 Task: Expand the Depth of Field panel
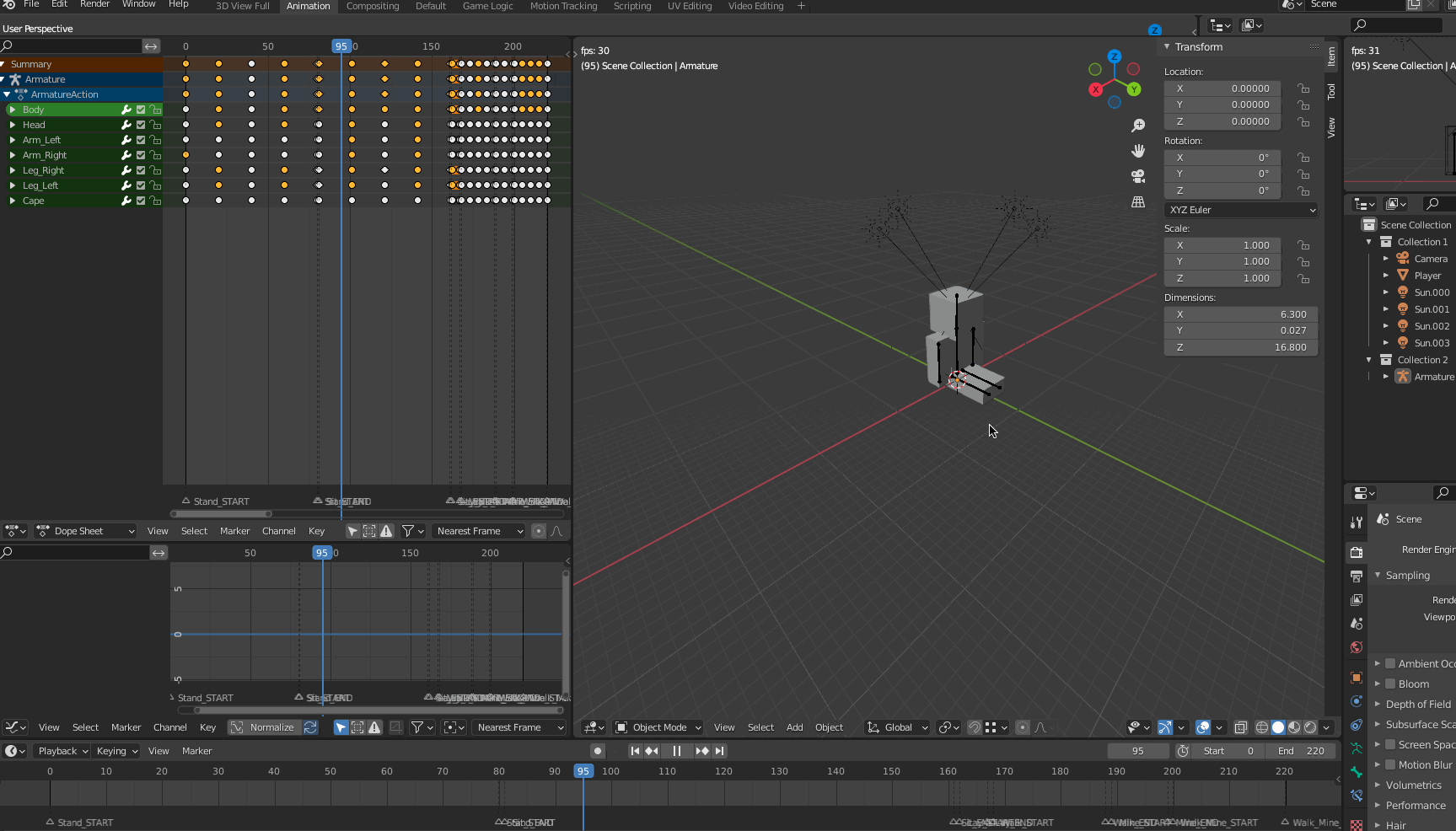[x=1378, y=704]
